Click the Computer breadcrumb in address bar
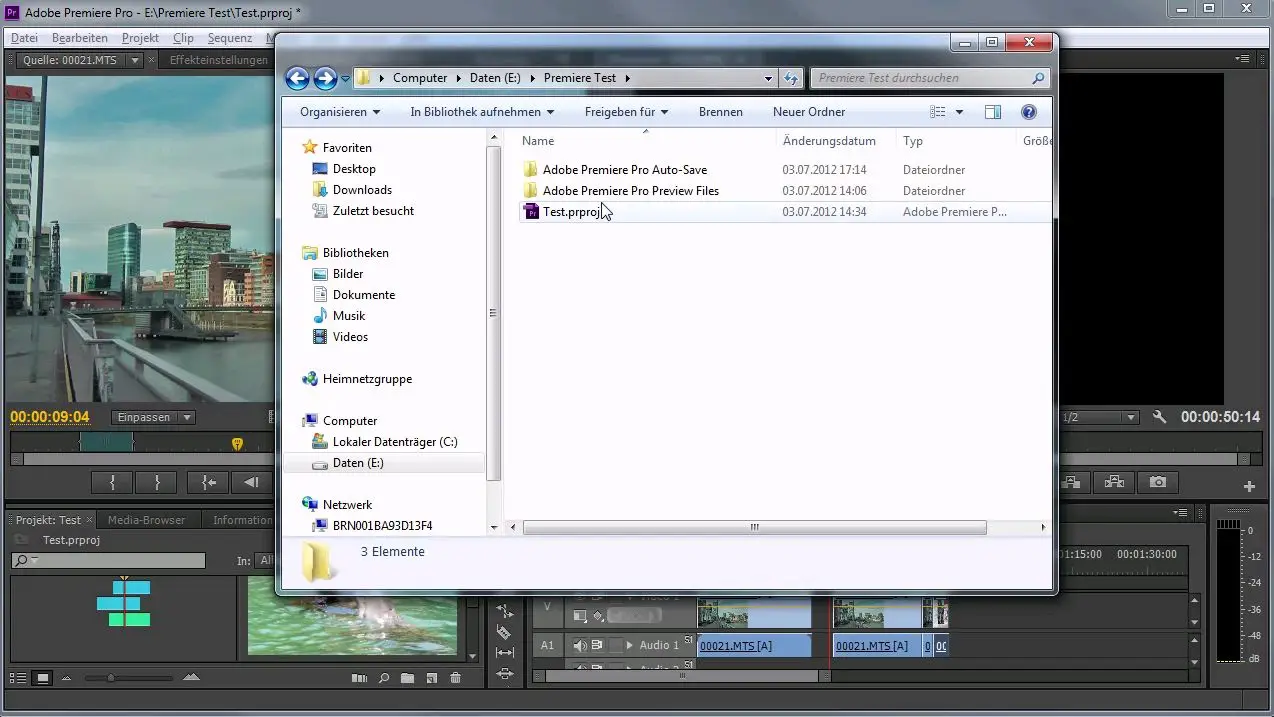Screen dimensions: 1274x717 point(420,78)
